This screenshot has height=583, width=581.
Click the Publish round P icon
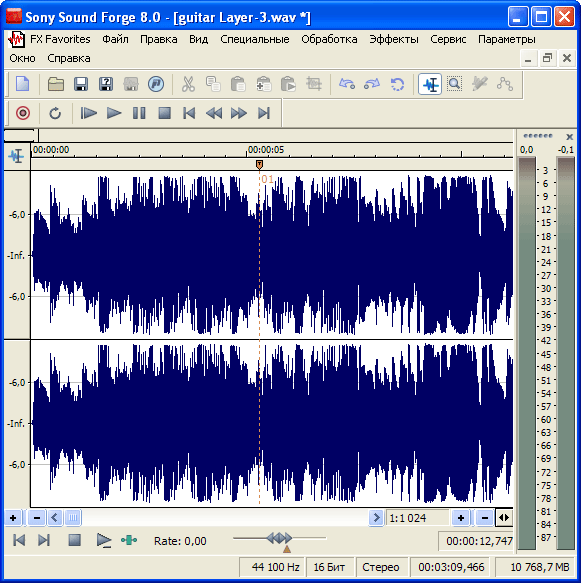click(156, 84)
